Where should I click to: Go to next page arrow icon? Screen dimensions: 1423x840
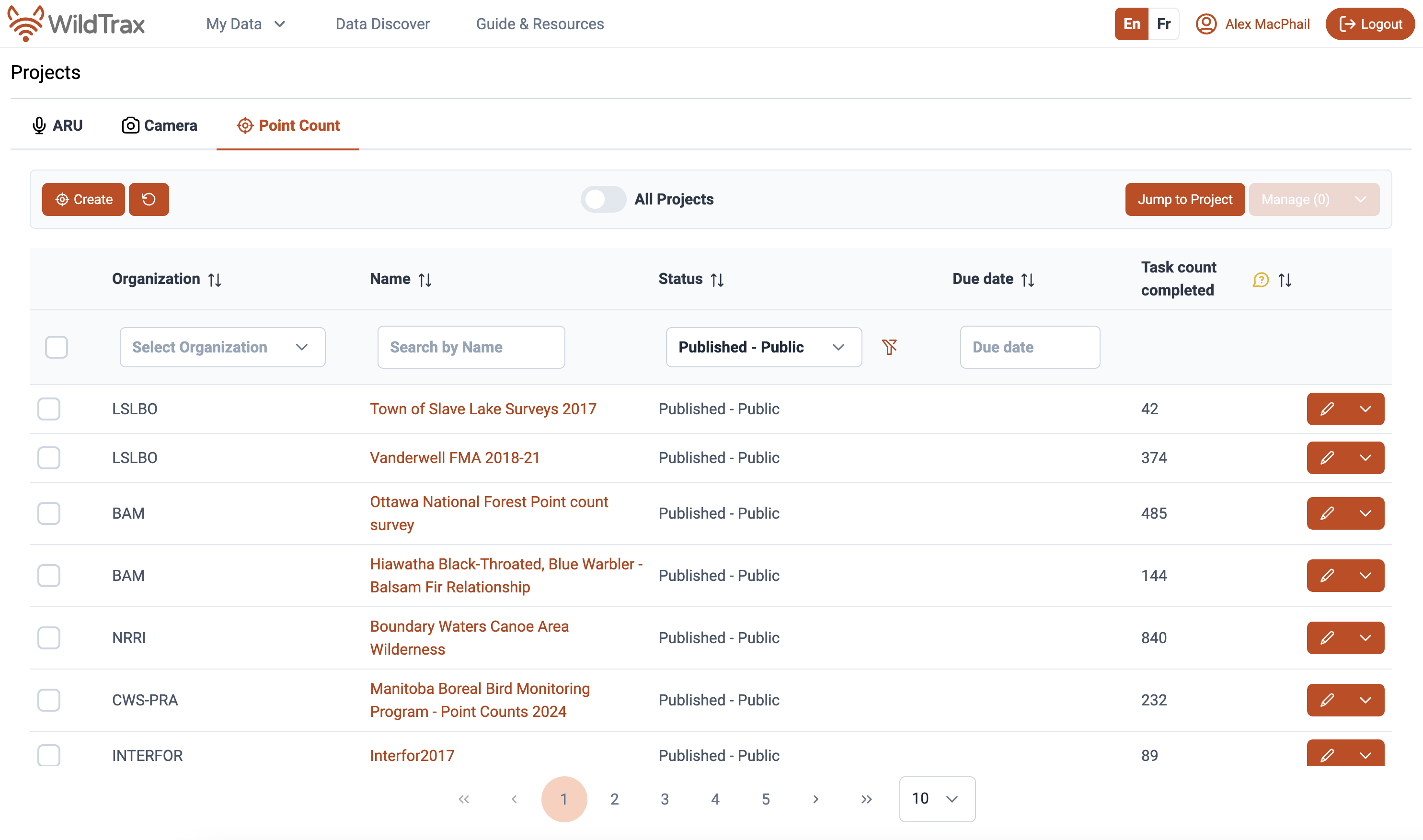pos(816,799)
